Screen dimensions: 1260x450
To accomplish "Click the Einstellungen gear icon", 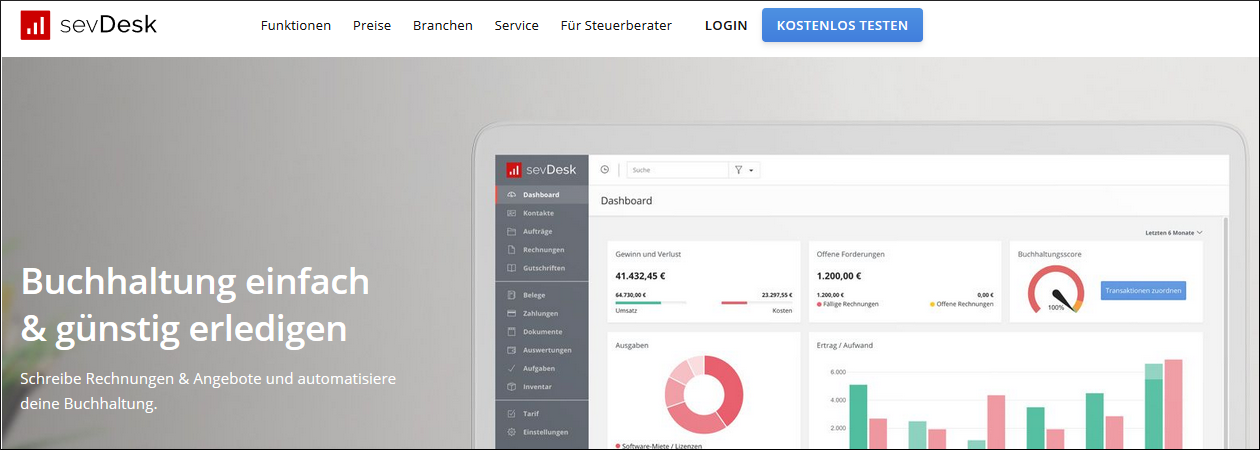I will click(511, 432).
